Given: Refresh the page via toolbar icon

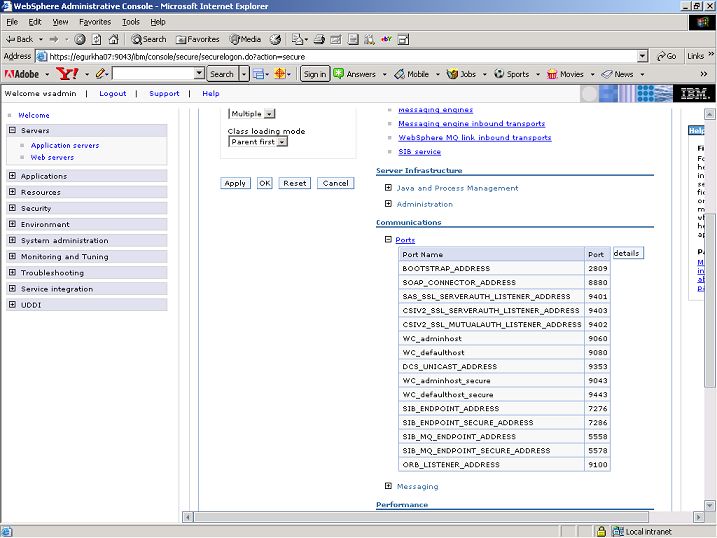Looking at the screenshot, I should tap(96, 39).
